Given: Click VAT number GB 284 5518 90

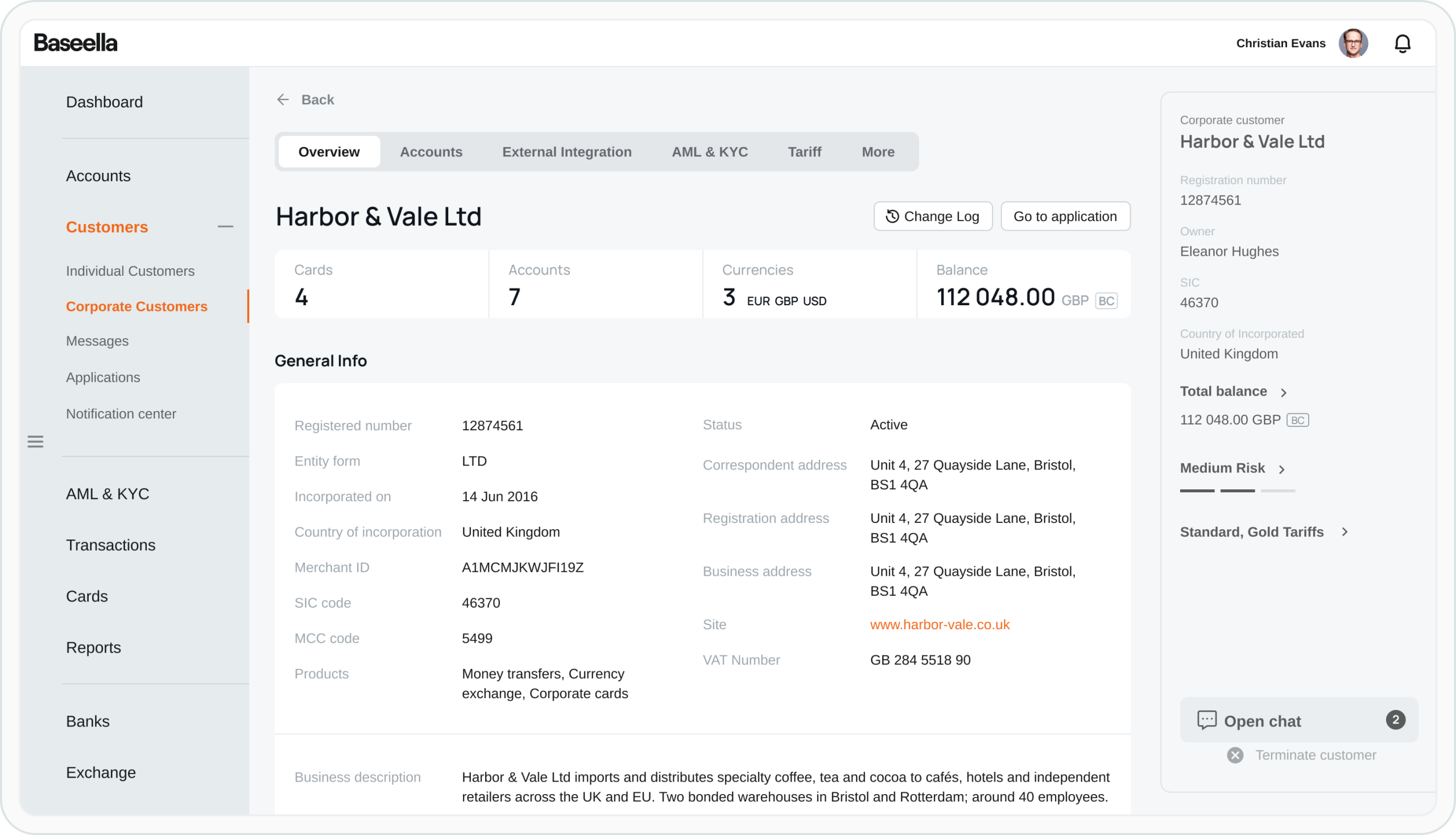Looking at the screenshot, I should [920, 660].
